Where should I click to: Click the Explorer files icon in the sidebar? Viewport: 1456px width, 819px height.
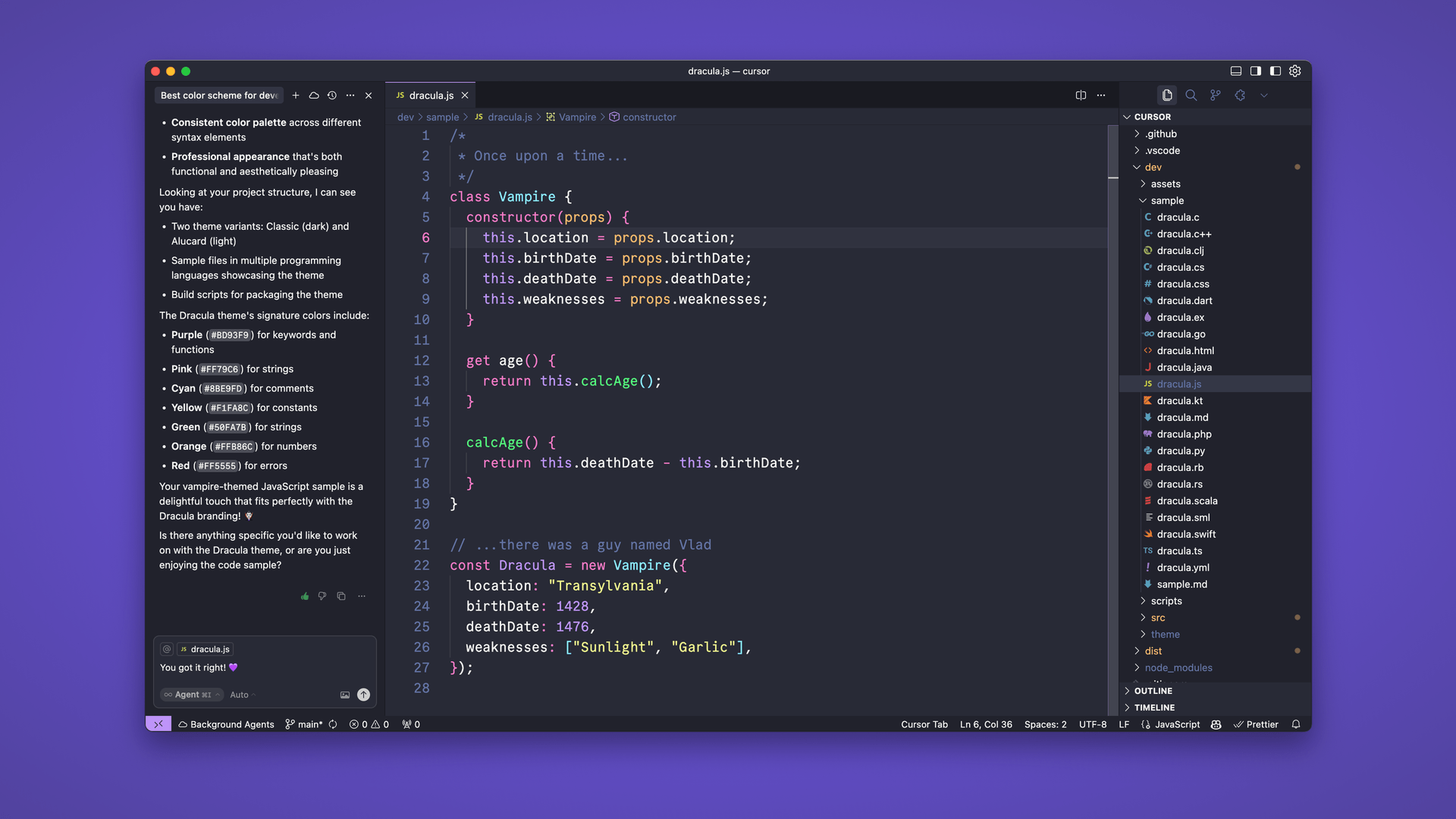tap(1166, 96)
